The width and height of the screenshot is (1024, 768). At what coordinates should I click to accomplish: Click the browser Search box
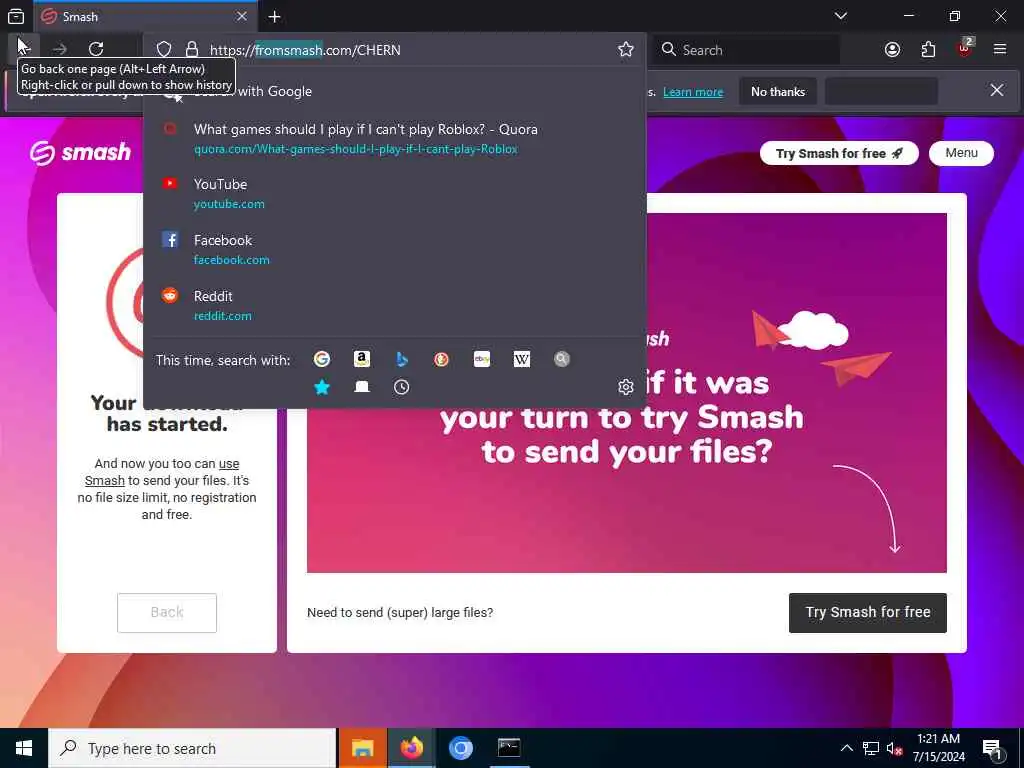point(746,50)
